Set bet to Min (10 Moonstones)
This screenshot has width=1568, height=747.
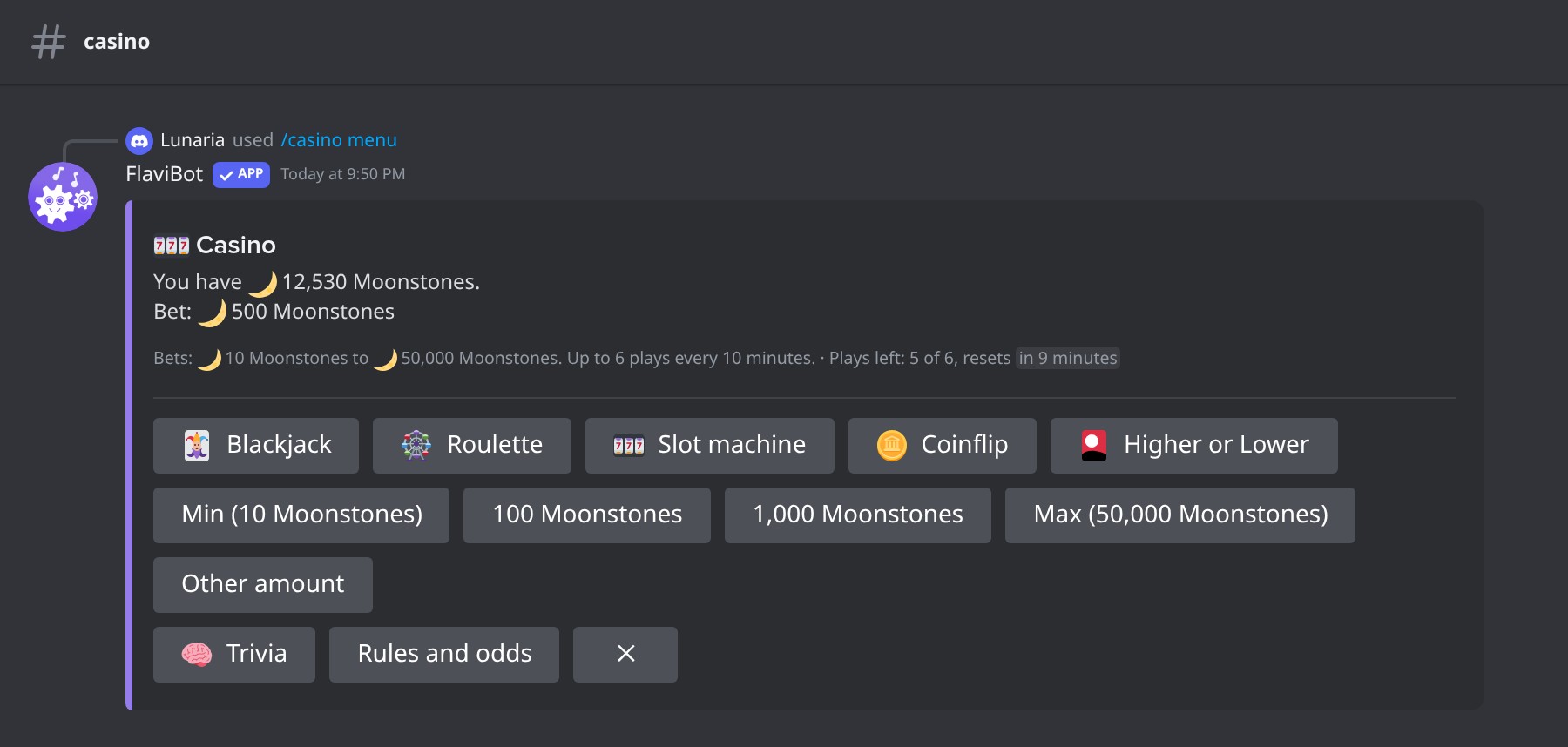tap(301, 515)
